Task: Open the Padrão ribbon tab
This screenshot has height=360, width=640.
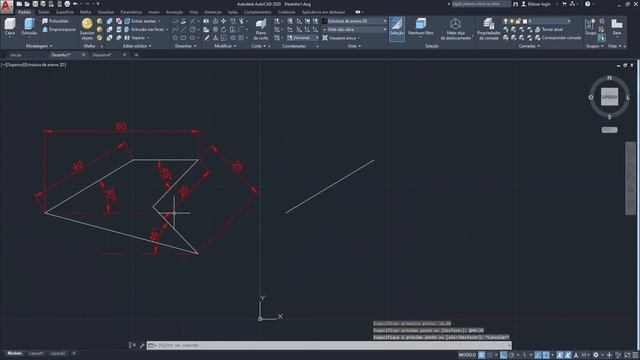Action: (24, 12)
